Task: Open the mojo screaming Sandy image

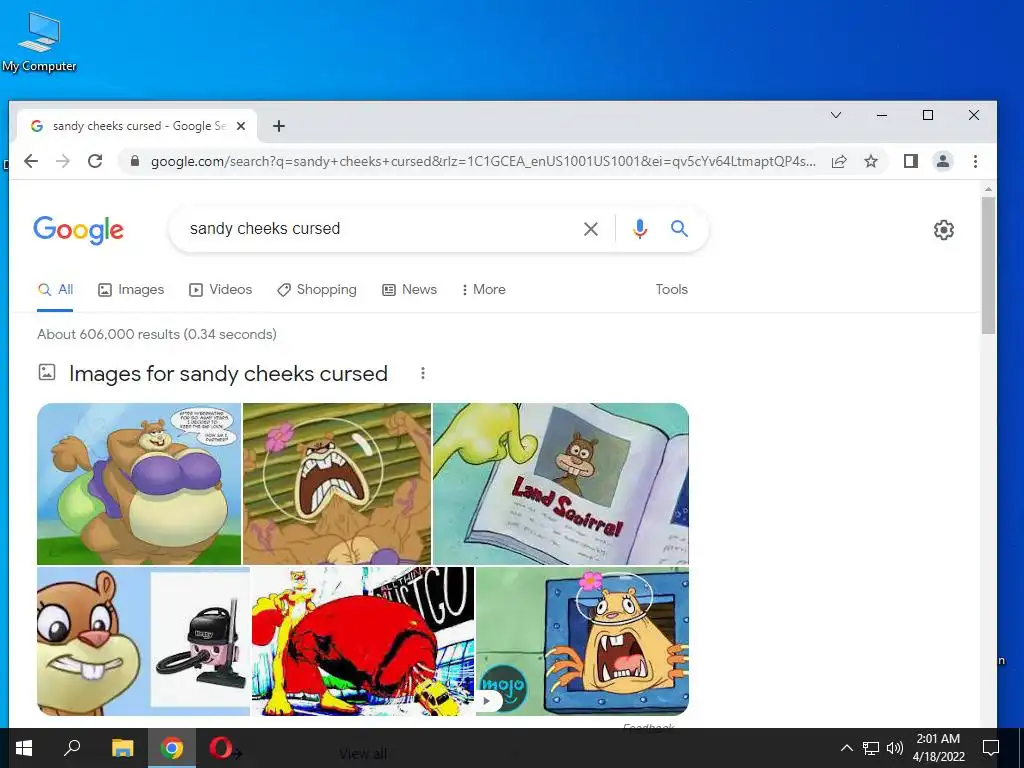Action: click(583, 641)
